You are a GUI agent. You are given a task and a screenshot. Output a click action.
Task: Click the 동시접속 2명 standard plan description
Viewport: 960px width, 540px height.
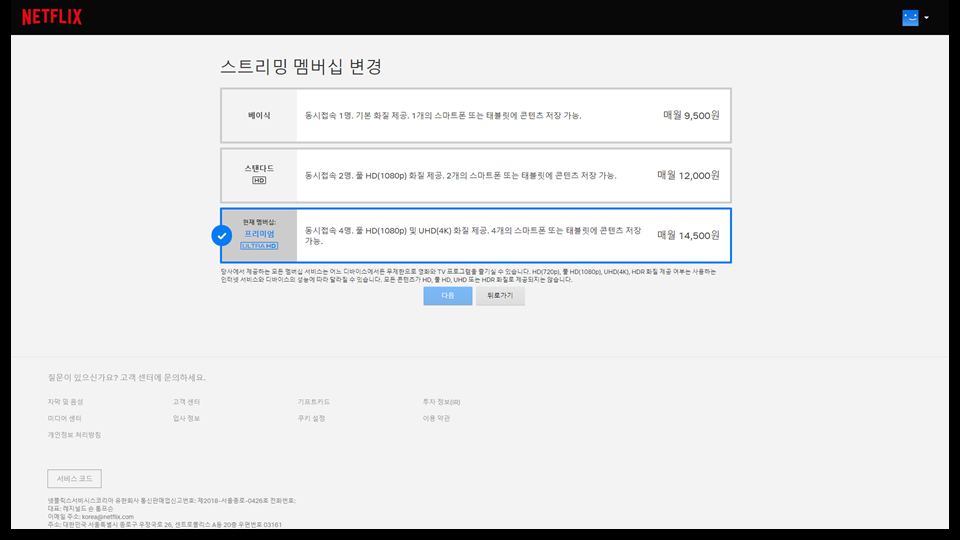(x=460, y=175)
